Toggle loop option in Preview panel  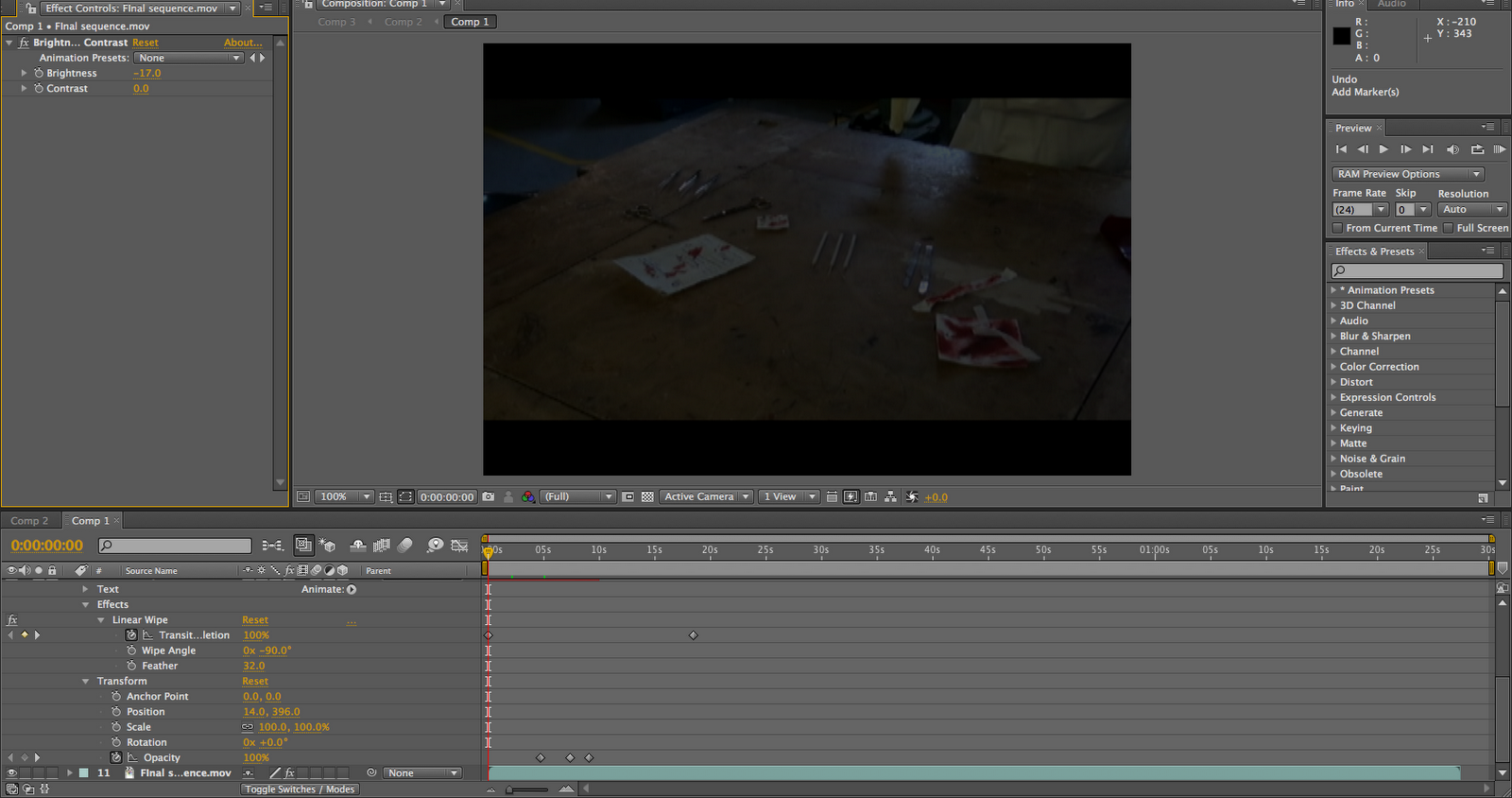pos(1477,149)
